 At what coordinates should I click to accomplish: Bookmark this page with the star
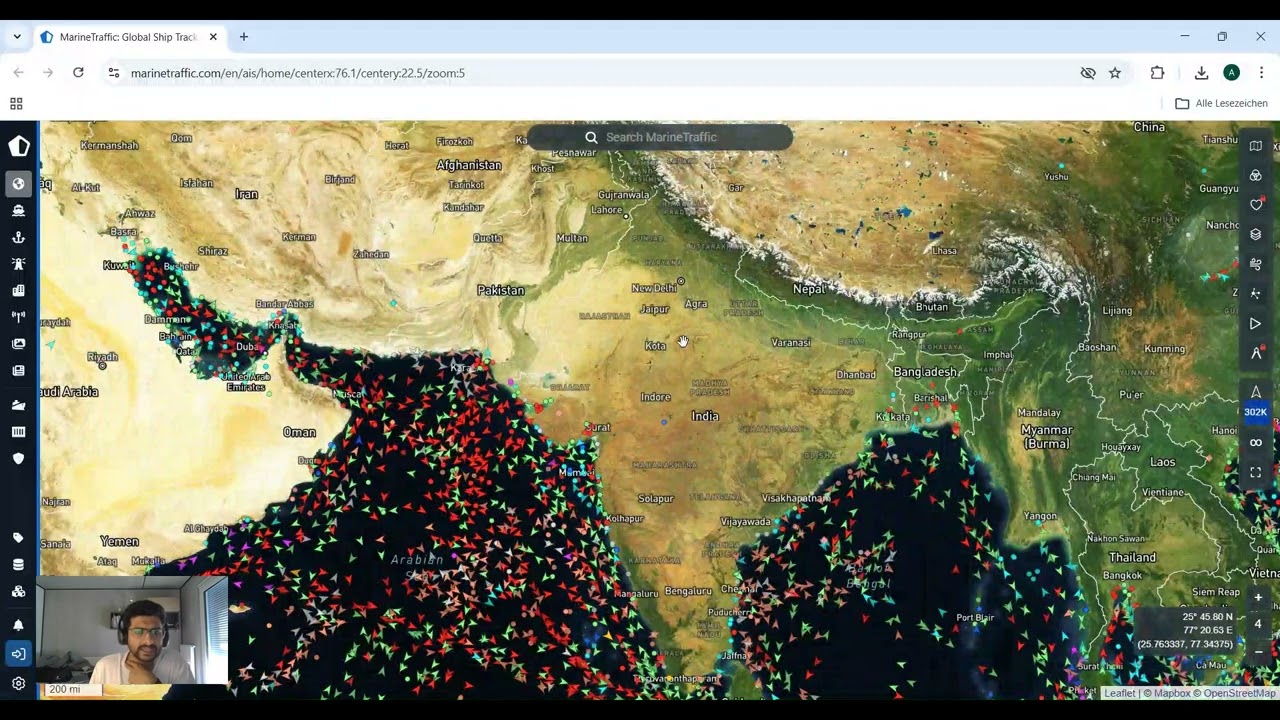point(1115,73)
